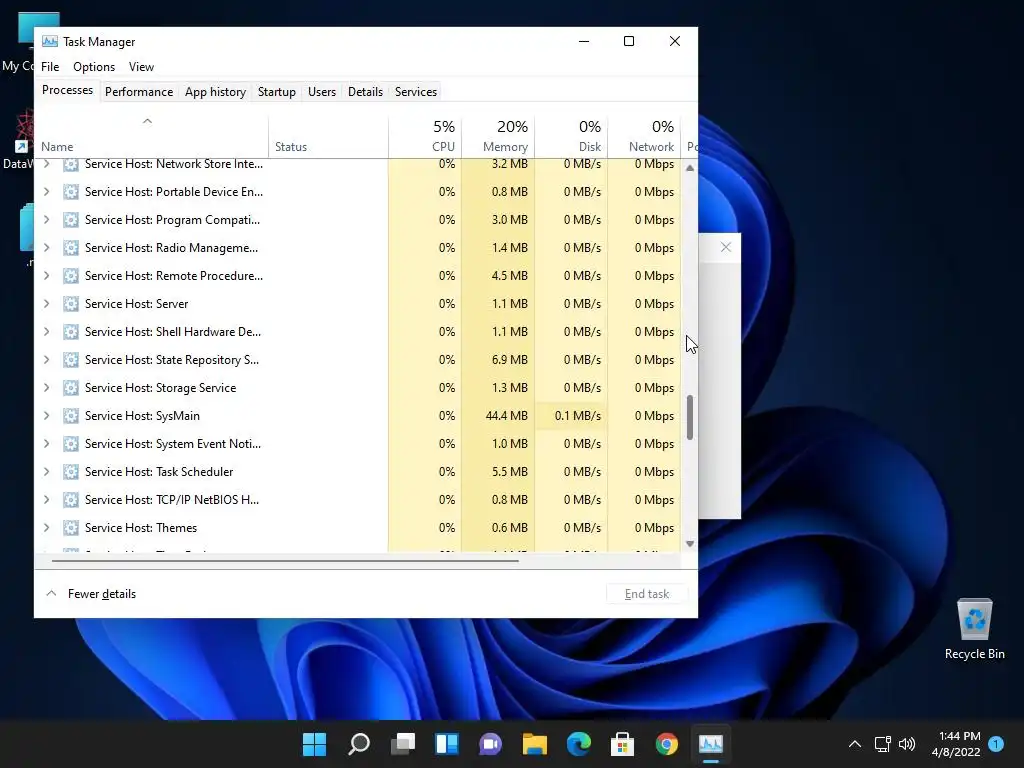
Task: Switch to the Performance tab
Action: [139, 92]
